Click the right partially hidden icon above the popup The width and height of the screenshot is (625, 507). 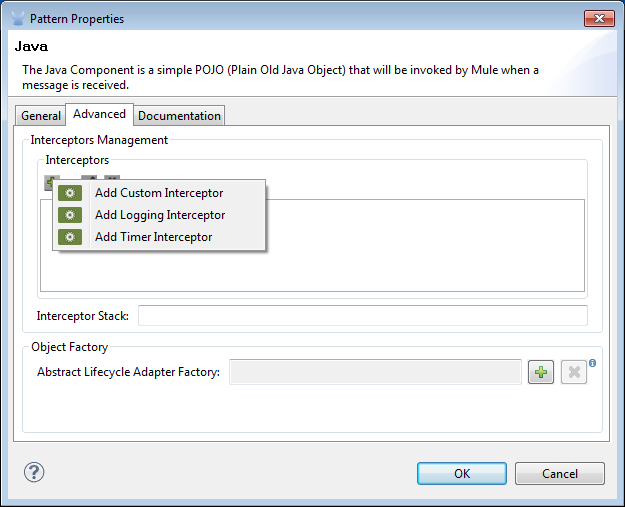pos(111,179)
